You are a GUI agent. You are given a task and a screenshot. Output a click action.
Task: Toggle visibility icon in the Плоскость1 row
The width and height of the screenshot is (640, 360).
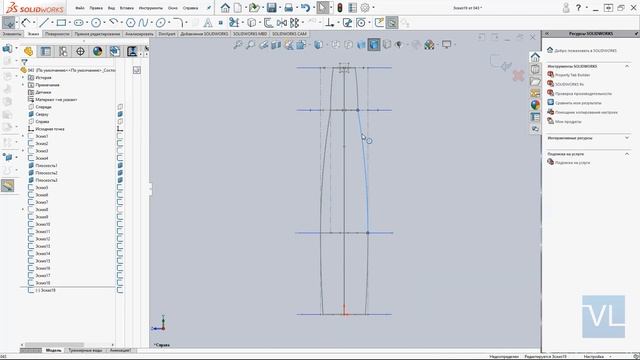click(120, 165)
